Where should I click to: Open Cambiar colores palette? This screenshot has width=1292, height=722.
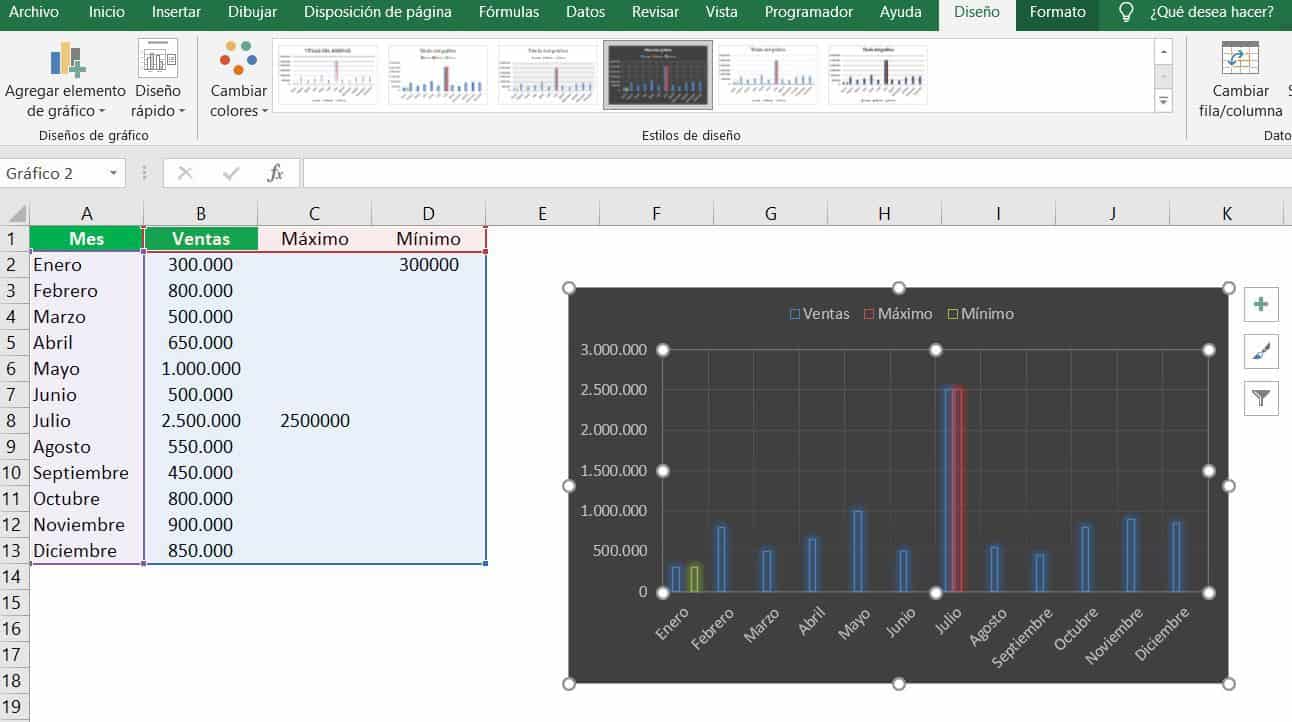[239, 80]
